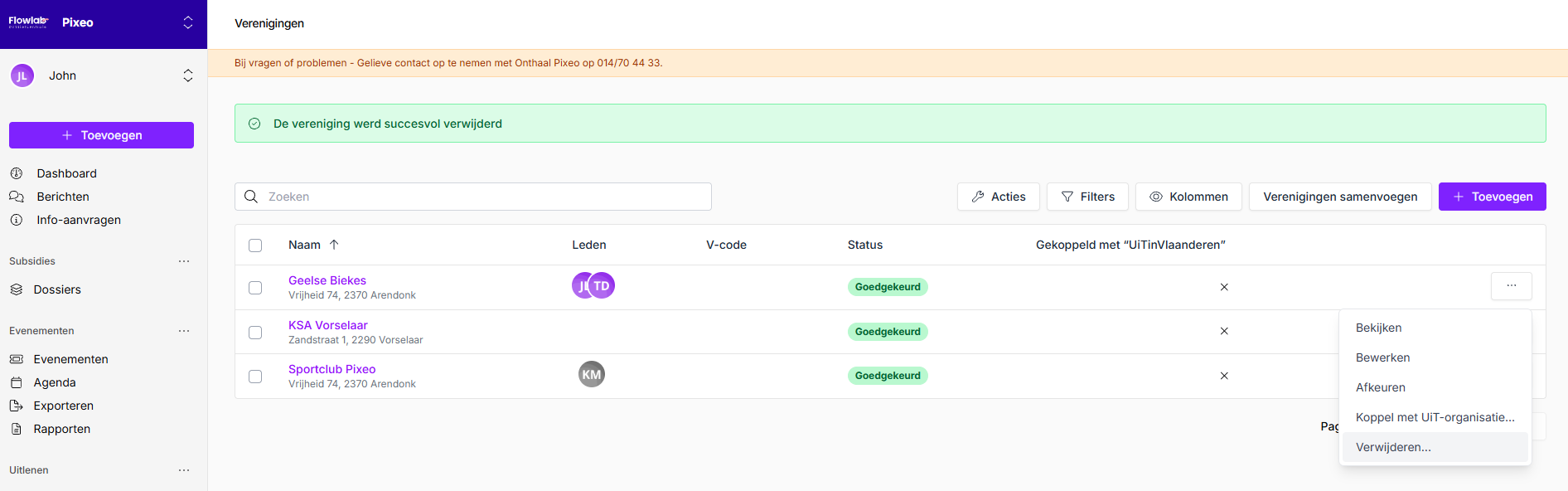This screenshot has width=1568, height=491.
Task: Click the Exporteren export icon
Action: click(17, 406)
